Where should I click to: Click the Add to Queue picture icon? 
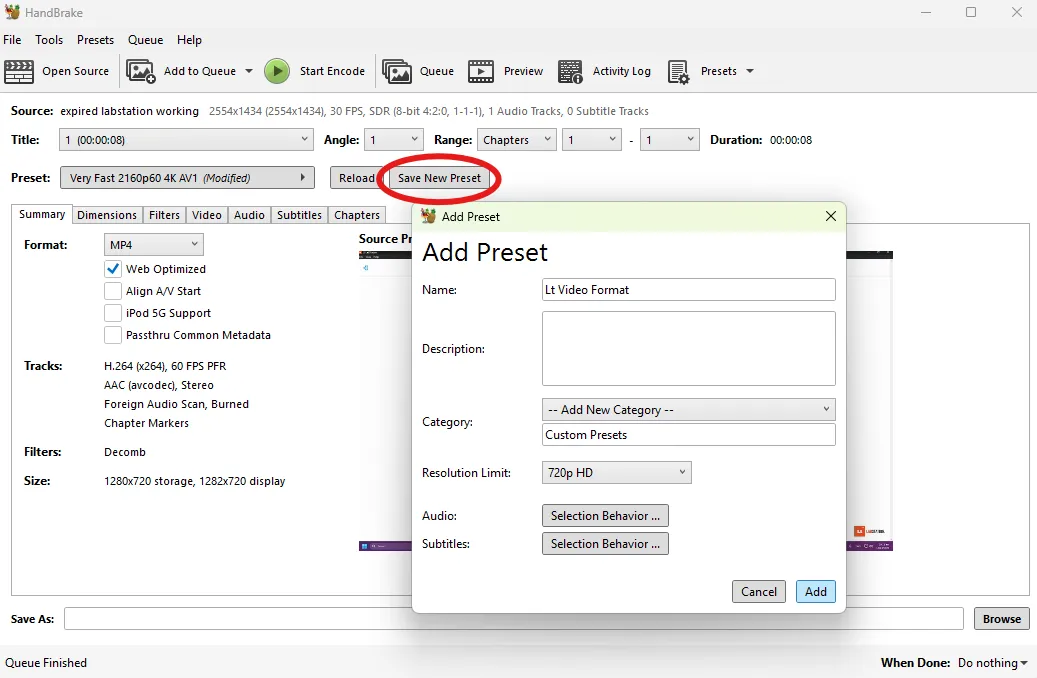[x=140, y=71]
